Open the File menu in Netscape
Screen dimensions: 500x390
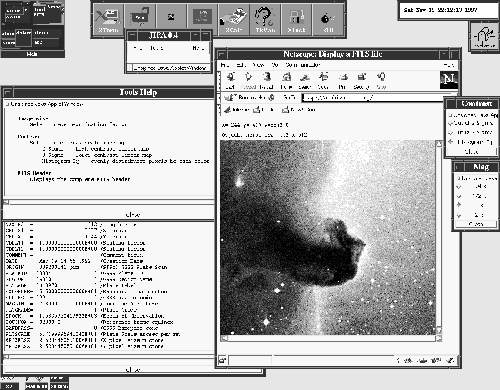click(225, 65)
